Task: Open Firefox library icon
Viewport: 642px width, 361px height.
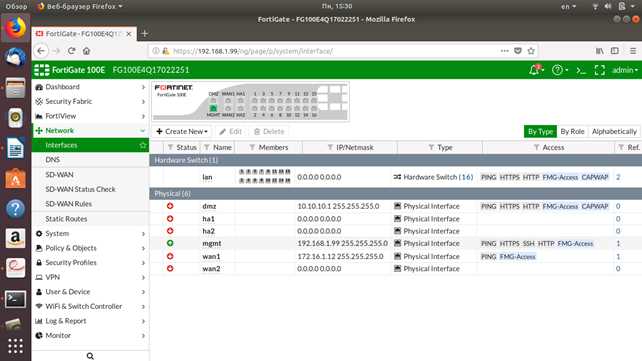Action: (x=599, y=51)
